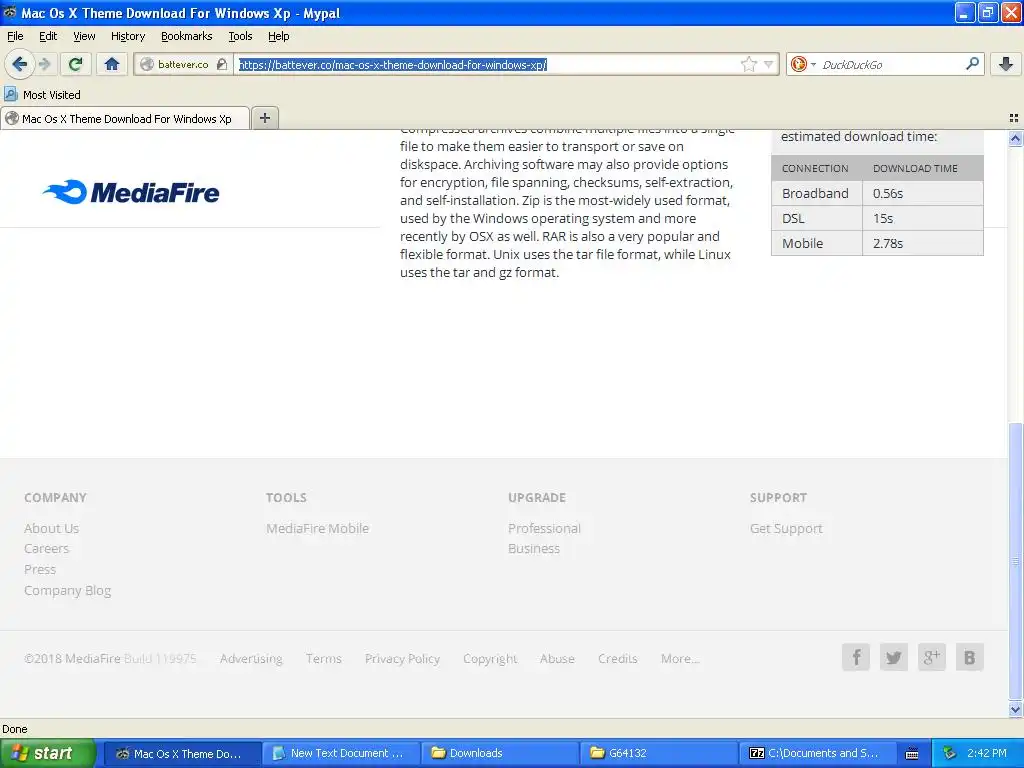Open the Edit menu
This screenshot has height=768, width=1024.
[48, 36]
